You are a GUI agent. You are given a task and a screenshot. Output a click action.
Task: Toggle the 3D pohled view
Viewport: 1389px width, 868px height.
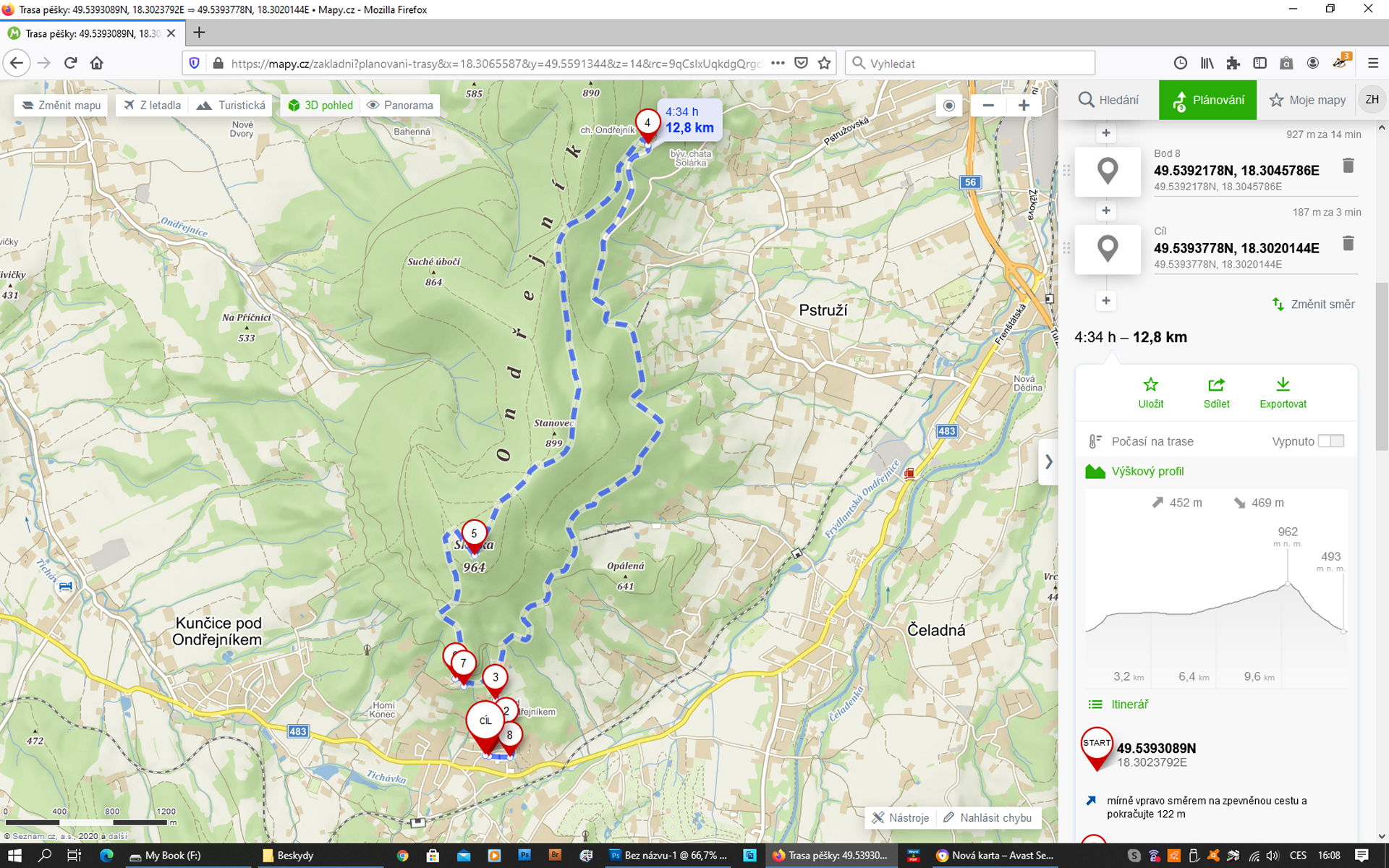[x=320, y=105]
